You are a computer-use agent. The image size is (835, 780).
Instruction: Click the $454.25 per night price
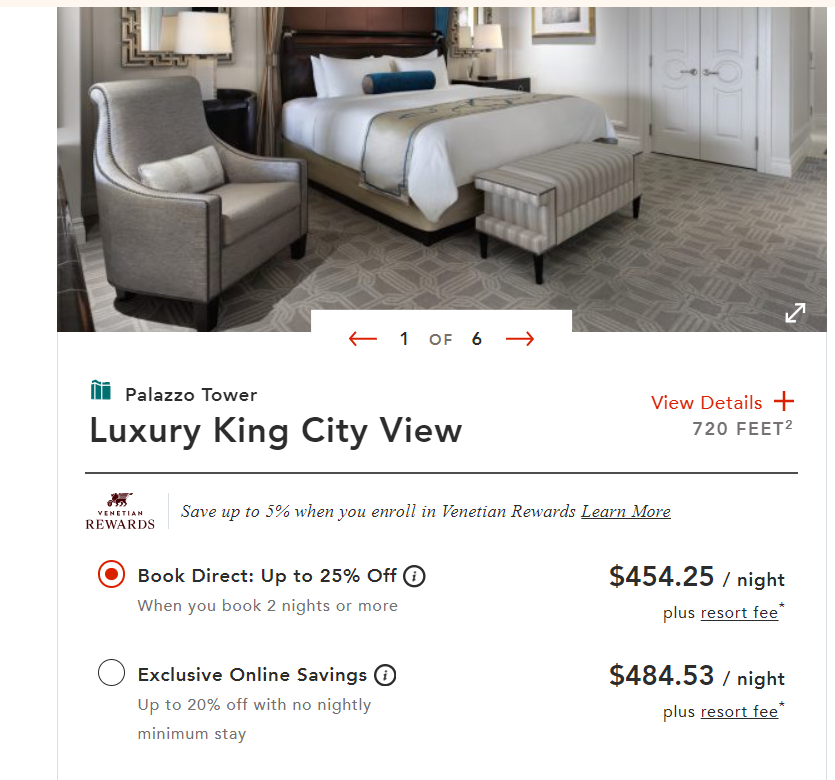click(x=660, y=578)
